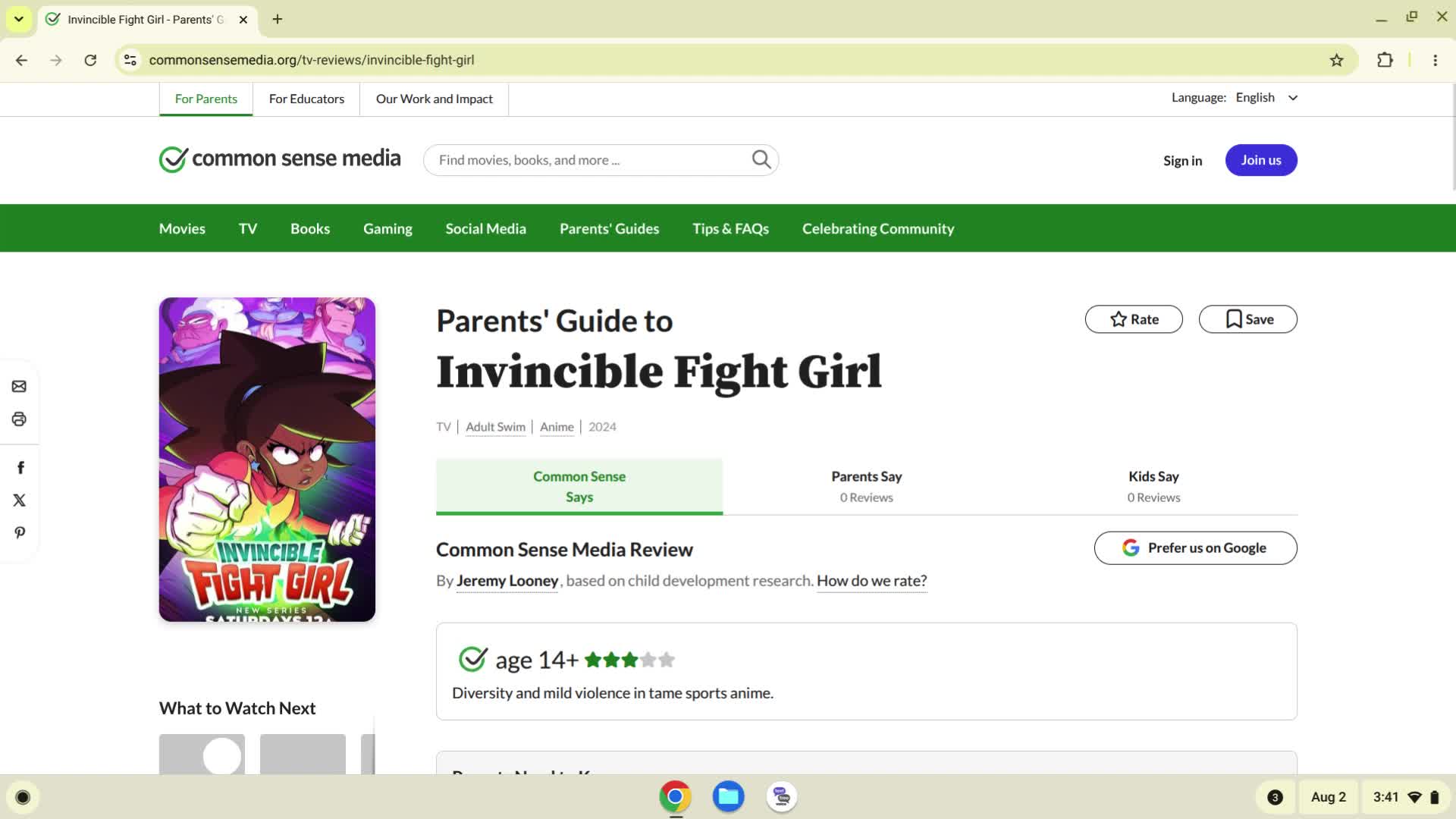Print this page using printer icon
1456x819 pixels.
click(19, 419)
